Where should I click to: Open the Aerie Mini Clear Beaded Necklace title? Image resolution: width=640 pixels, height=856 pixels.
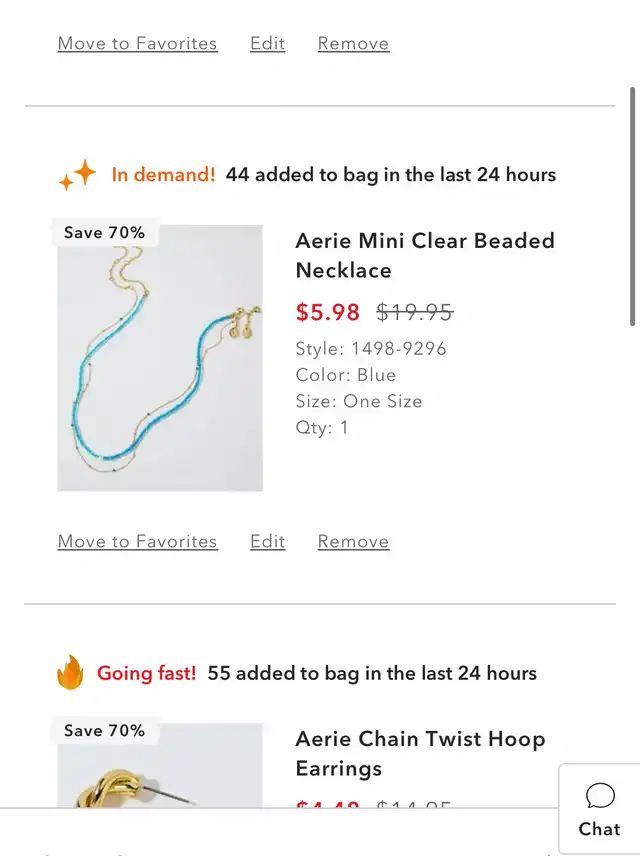[x=425, y=255]
